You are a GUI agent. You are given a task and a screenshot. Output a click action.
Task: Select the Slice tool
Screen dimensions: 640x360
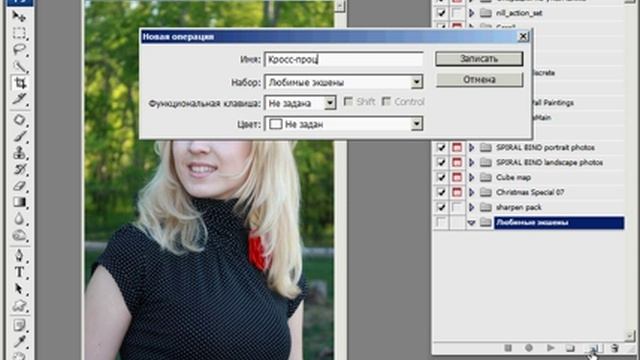[19, 99]
